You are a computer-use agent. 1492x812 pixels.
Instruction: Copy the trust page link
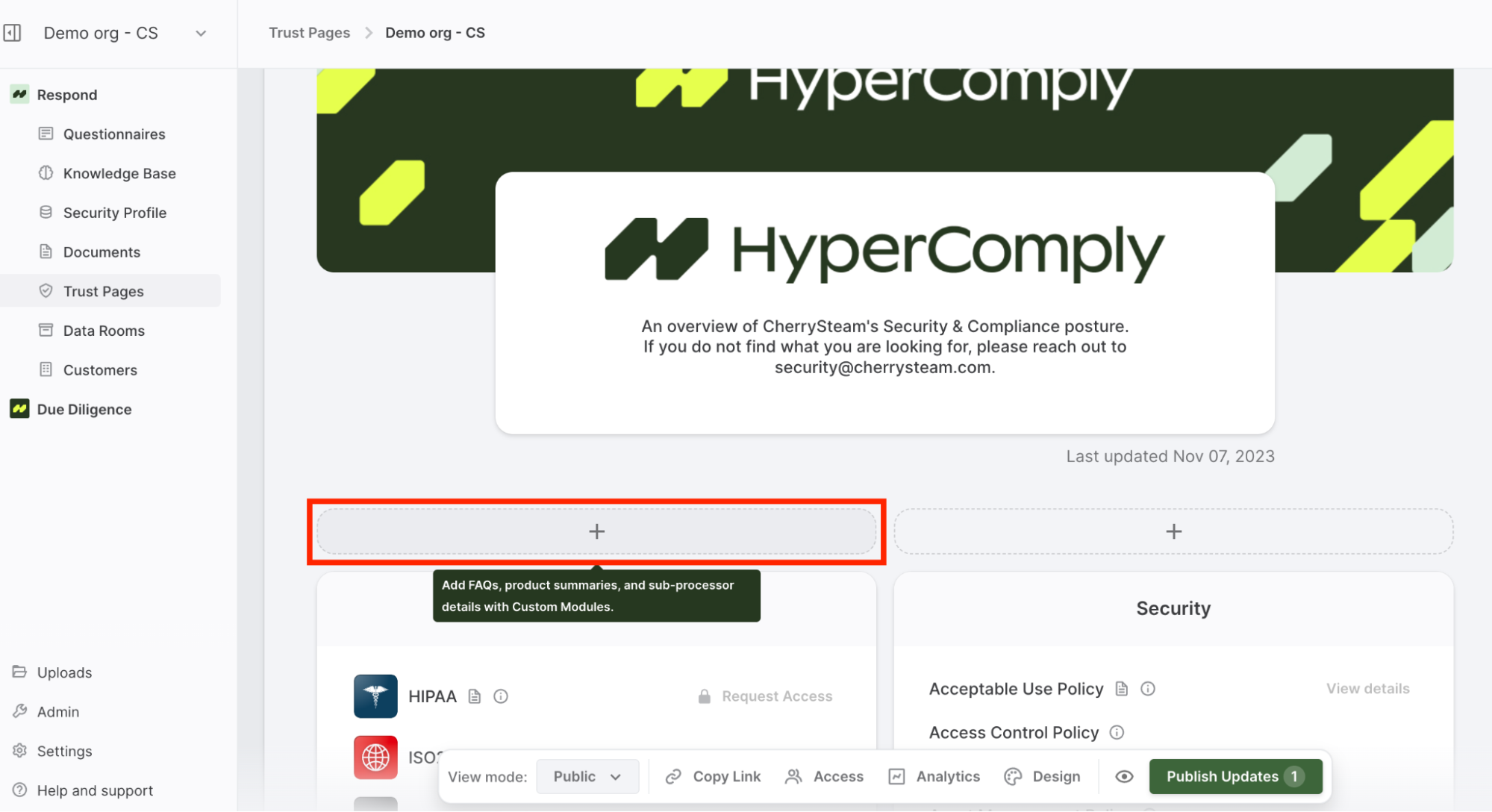tap(714, 777)
